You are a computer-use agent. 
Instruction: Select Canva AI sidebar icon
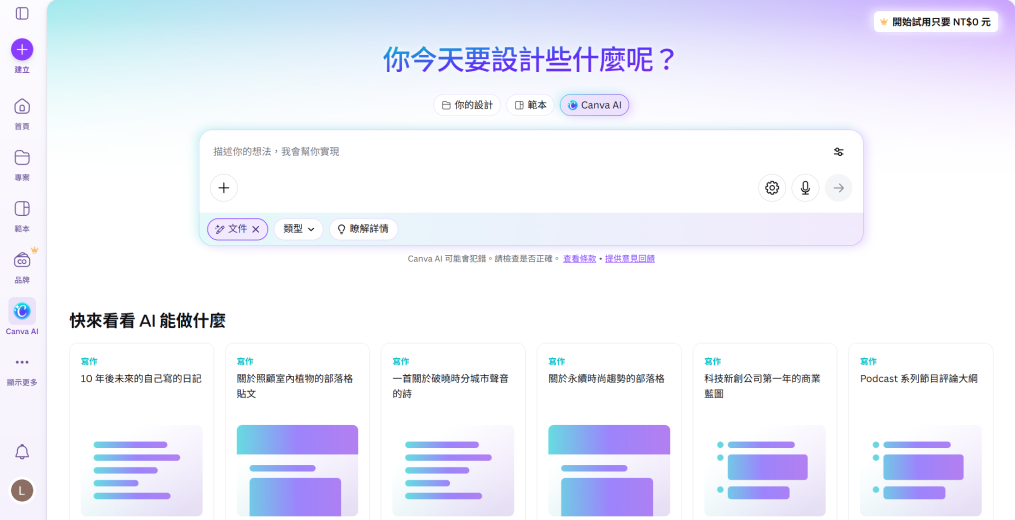click(22, 311)
